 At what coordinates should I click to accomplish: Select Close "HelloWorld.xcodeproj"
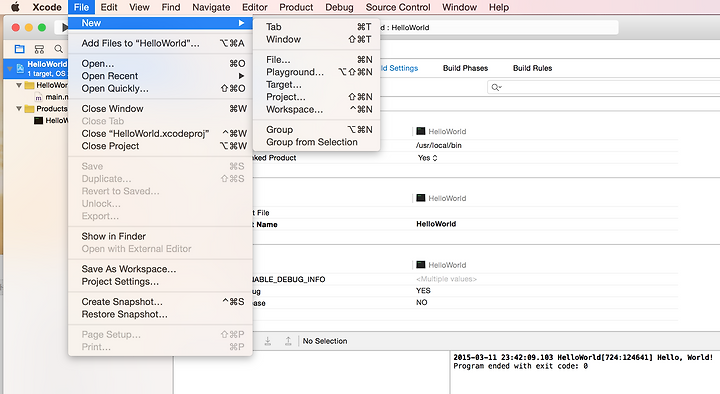(160, 133)
